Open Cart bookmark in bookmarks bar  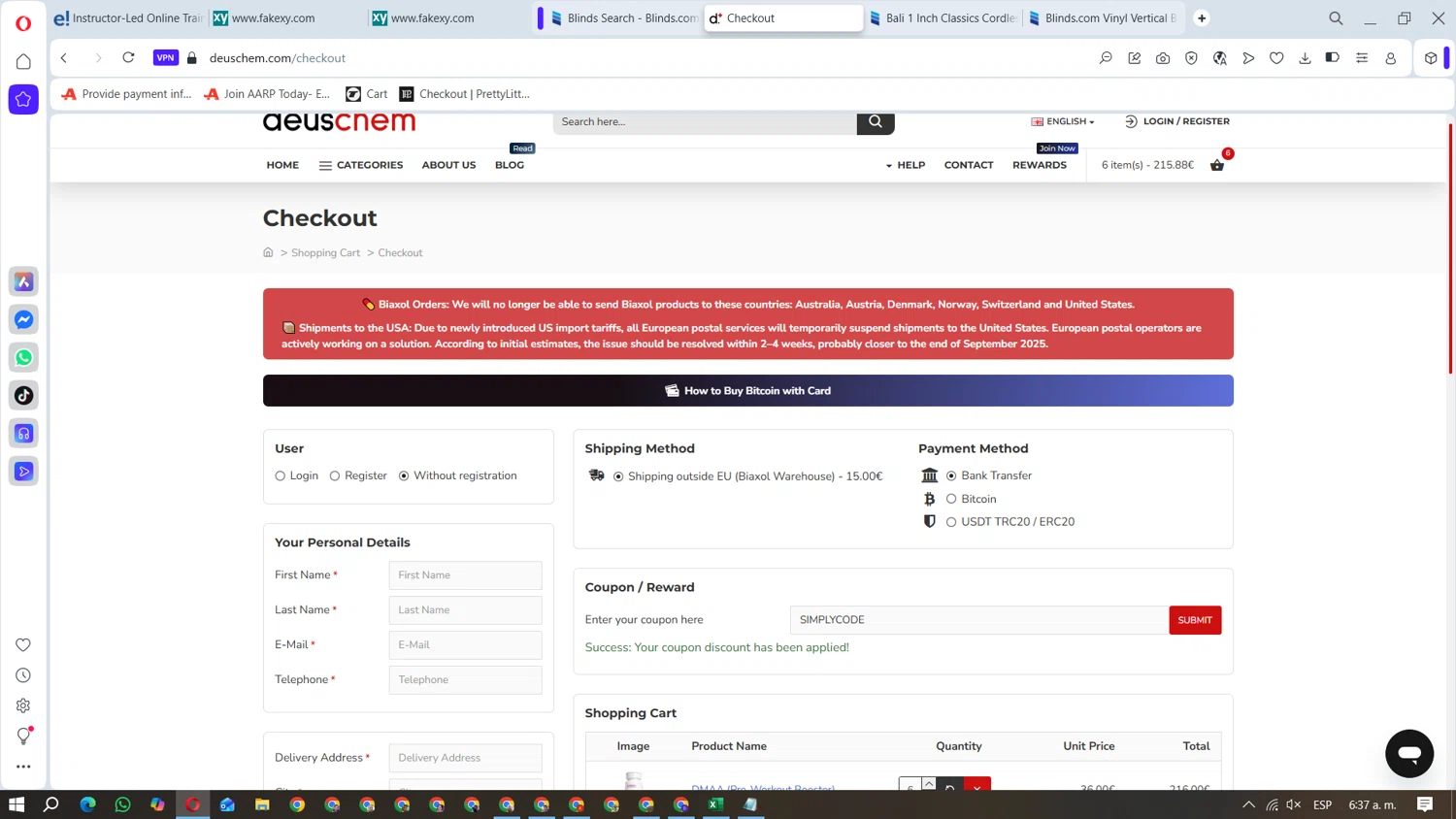pos(367,94)
